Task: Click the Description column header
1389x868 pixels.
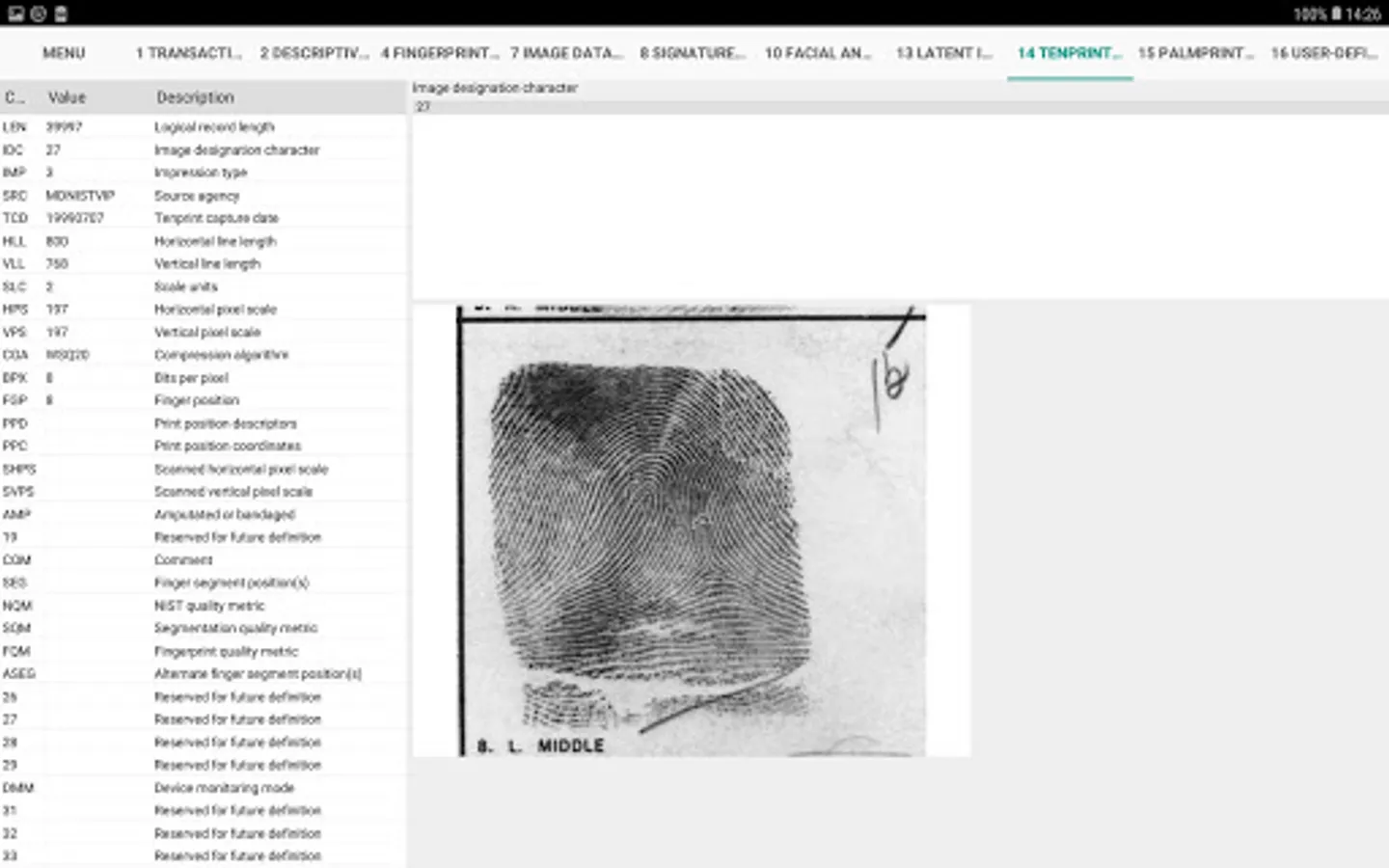Action: tap(195, 97)
